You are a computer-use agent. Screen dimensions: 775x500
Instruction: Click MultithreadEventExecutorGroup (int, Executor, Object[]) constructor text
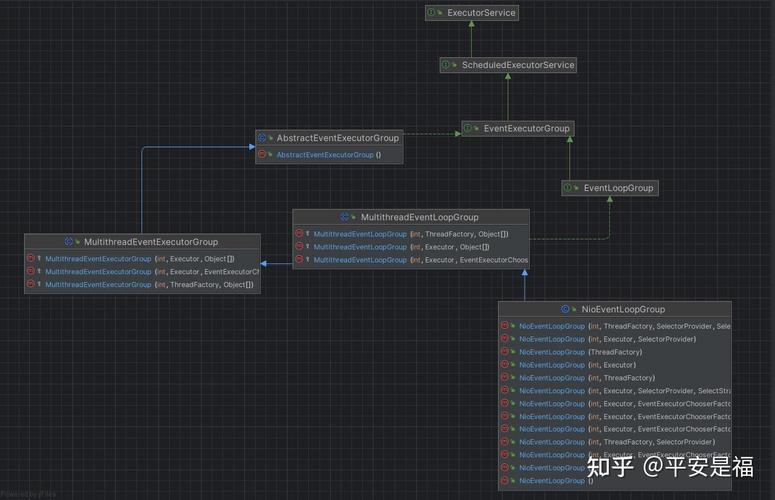tap(140, 259)
